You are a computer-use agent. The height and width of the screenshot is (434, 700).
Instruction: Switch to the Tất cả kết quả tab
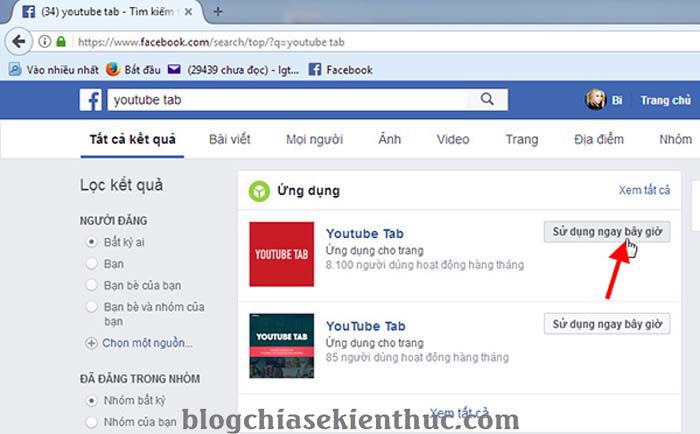point(132,139)
